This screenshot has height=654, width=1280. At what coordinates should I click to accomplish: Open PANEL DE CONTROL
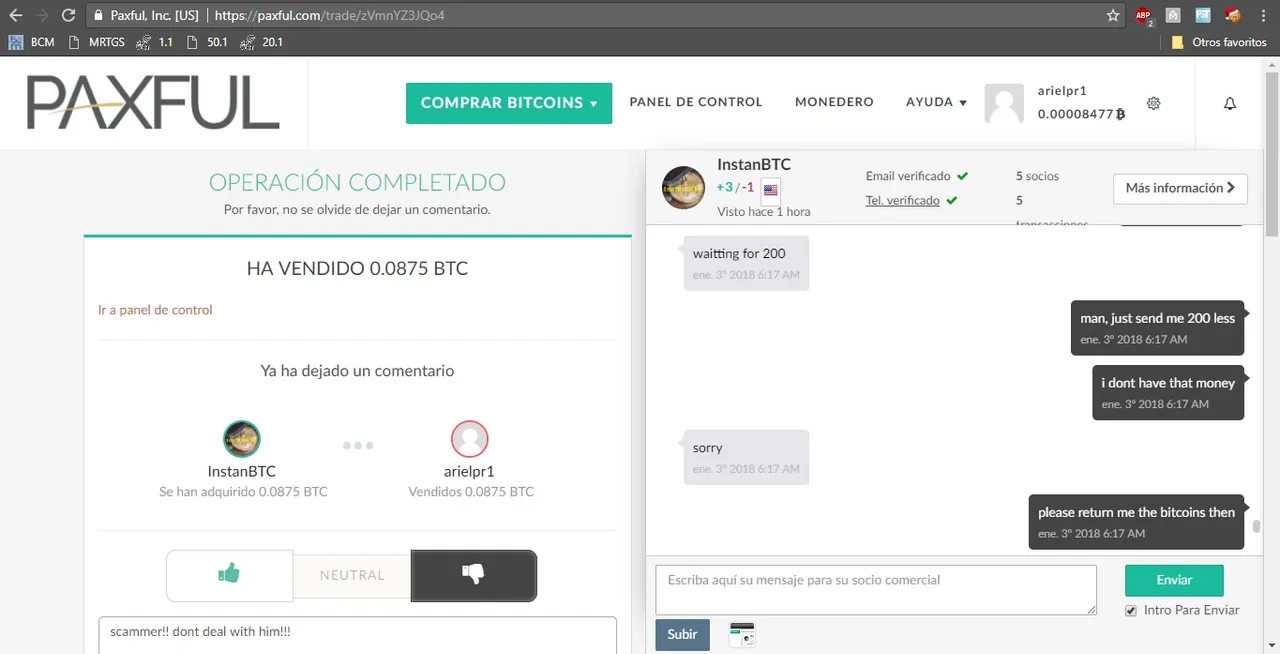(x=696, y=102)
